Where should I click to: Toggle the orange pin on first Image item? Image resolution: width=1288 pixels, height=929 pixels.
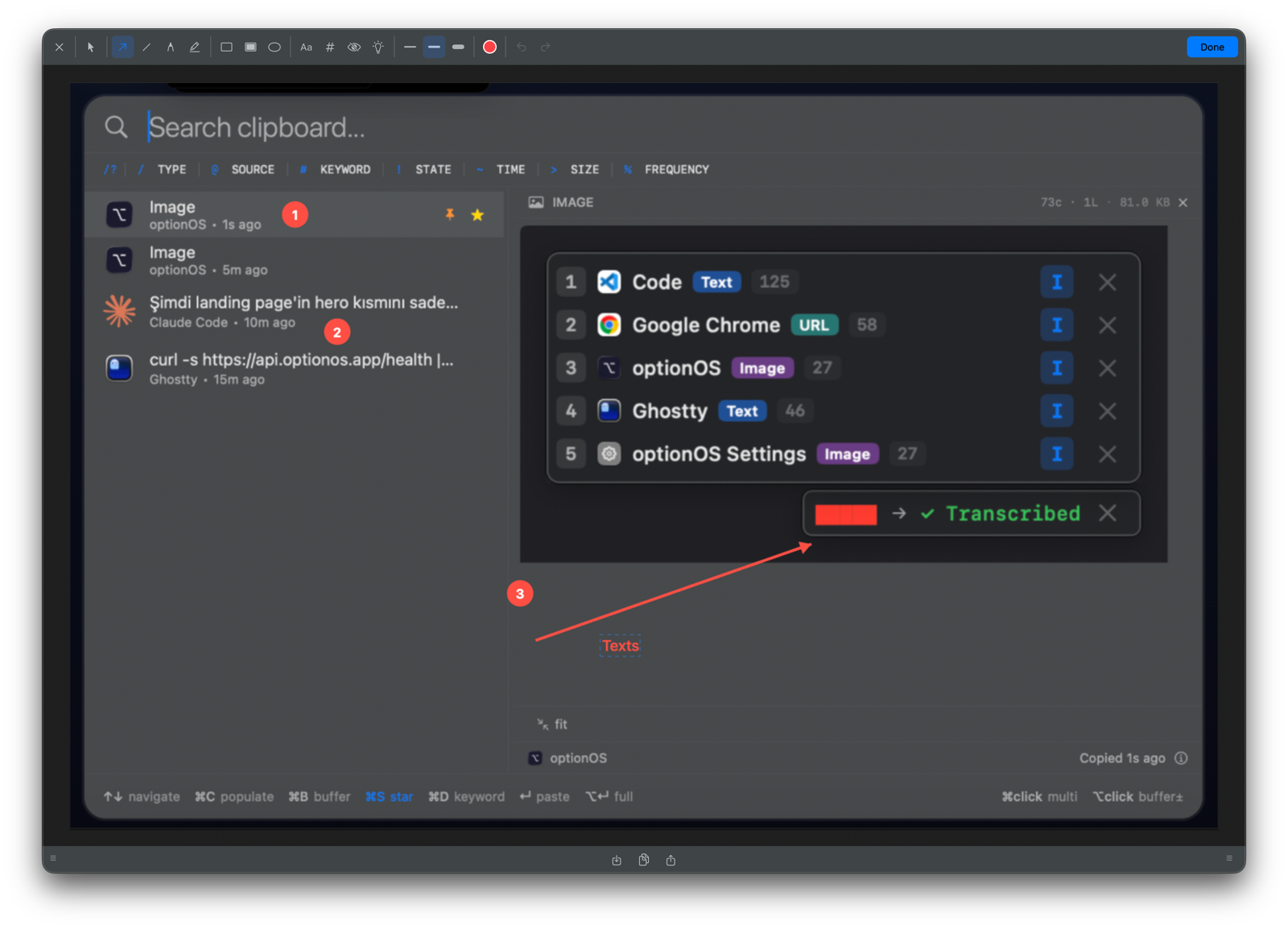pyautogui.click(x=450, y=215)
